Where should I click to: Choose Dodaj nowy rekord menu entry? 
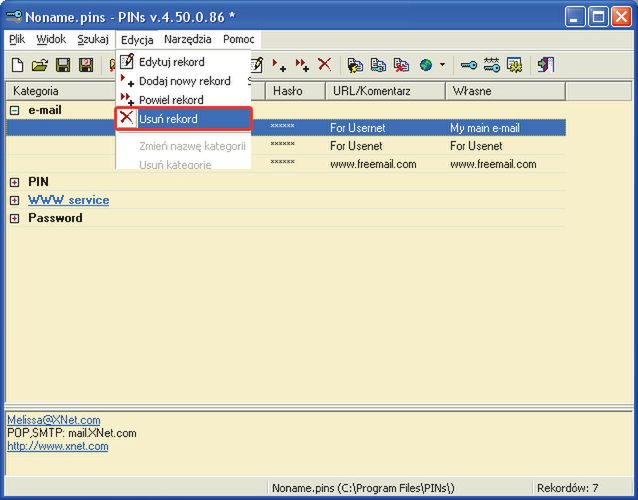[x=184, y=81]
